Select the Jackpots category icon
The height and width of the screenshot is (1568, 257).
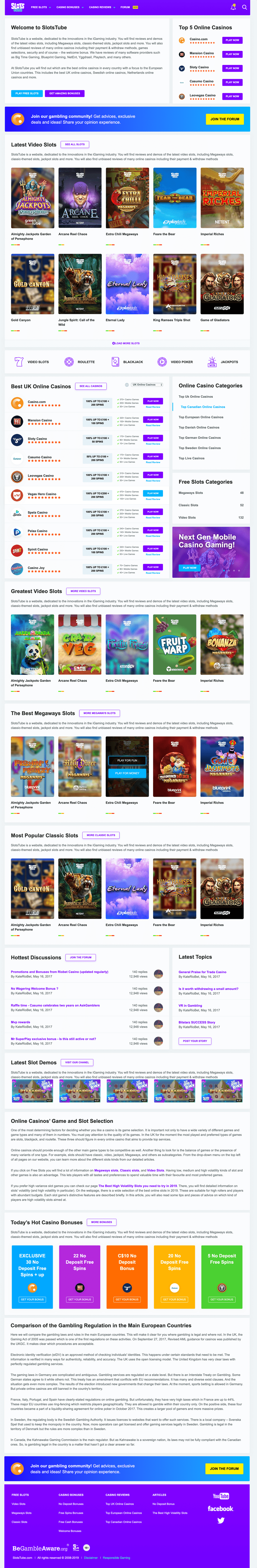pos(211,362)
